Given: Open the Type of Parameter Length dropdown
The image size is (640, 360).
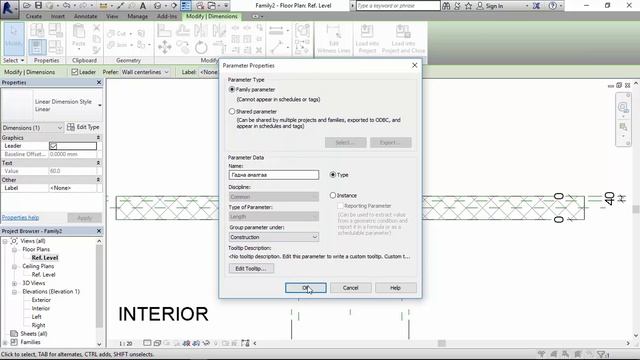Looking at the screenshot, I should coord(274,216).
